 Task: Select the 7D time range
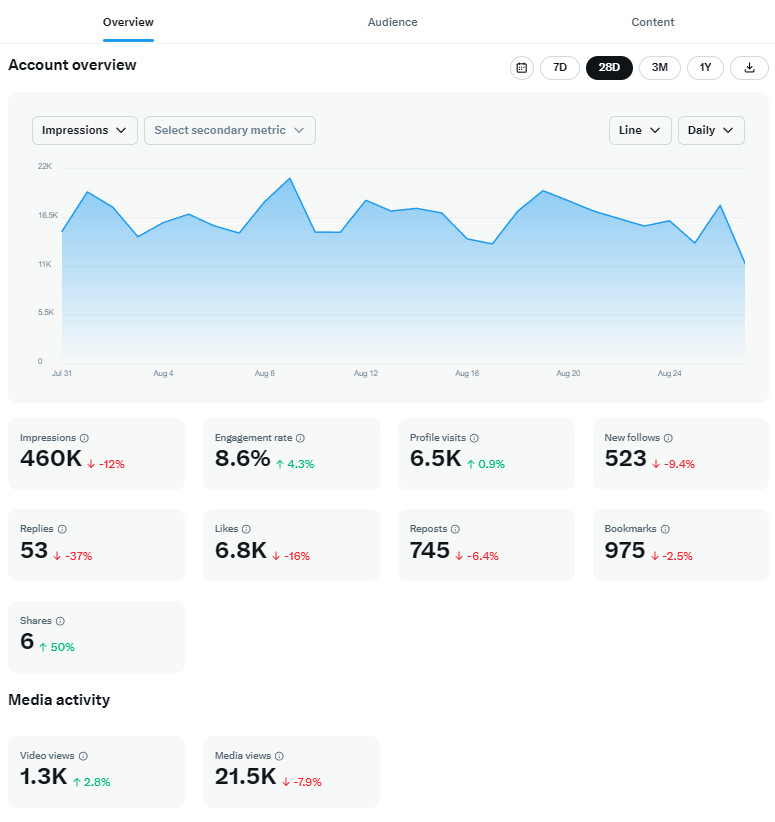[560, 68]
